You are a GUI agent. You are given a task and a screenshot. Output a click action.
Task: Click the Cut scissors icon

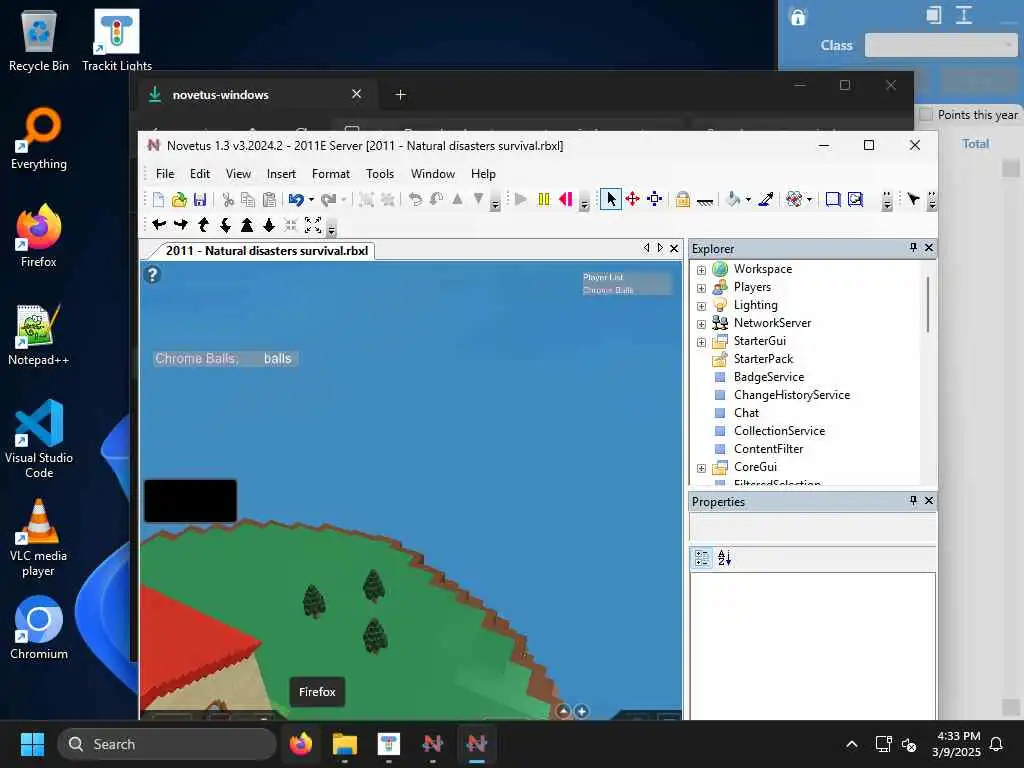pyautogui.click(x=228, y=200)
